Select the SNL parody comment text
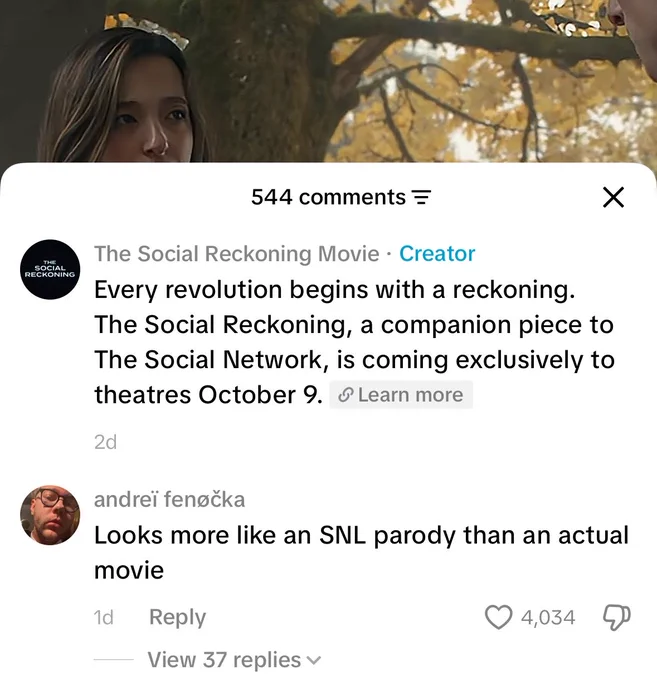 pos(361,552)
